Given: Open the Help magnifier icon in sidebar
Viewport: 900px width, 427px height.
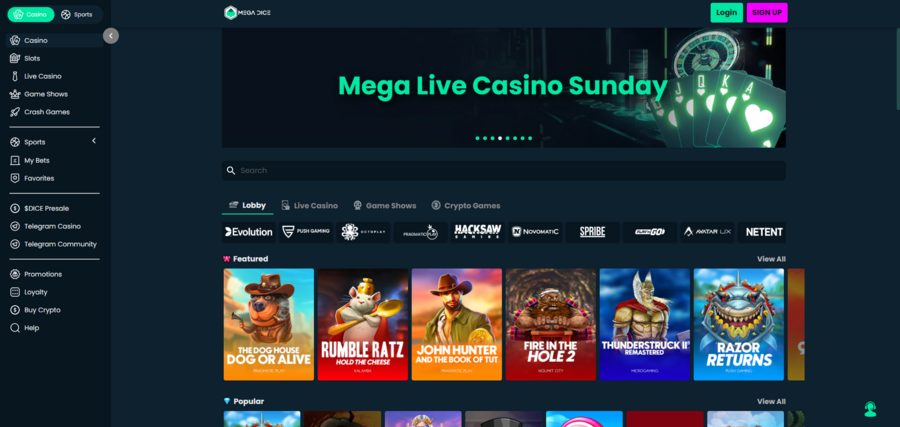Looking at the screenshot, I should (x=15, y=328).
